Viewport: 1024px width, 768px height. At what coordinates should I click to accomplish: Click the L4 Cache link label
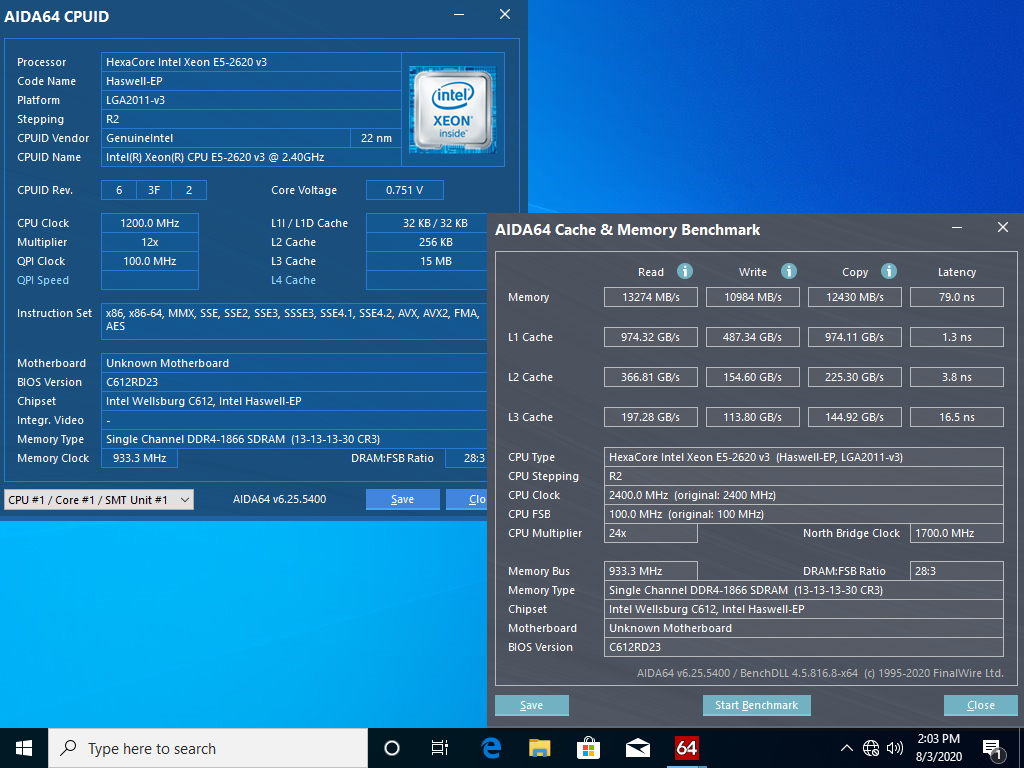point(293,280)
